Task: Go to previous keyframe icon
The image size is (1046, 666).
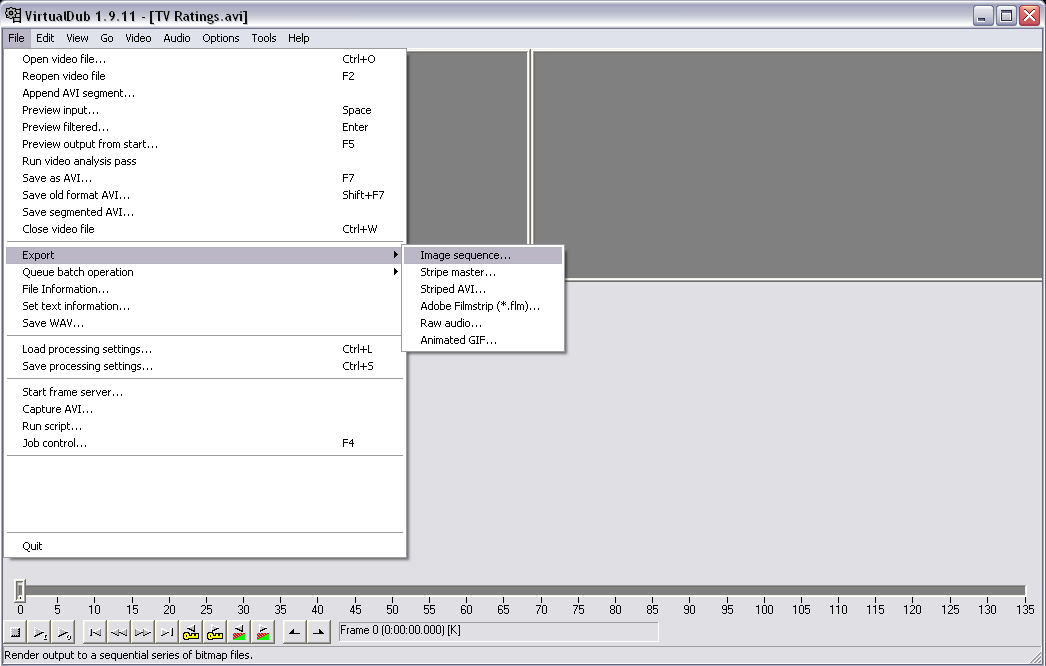Action: (x=191, y=632)
